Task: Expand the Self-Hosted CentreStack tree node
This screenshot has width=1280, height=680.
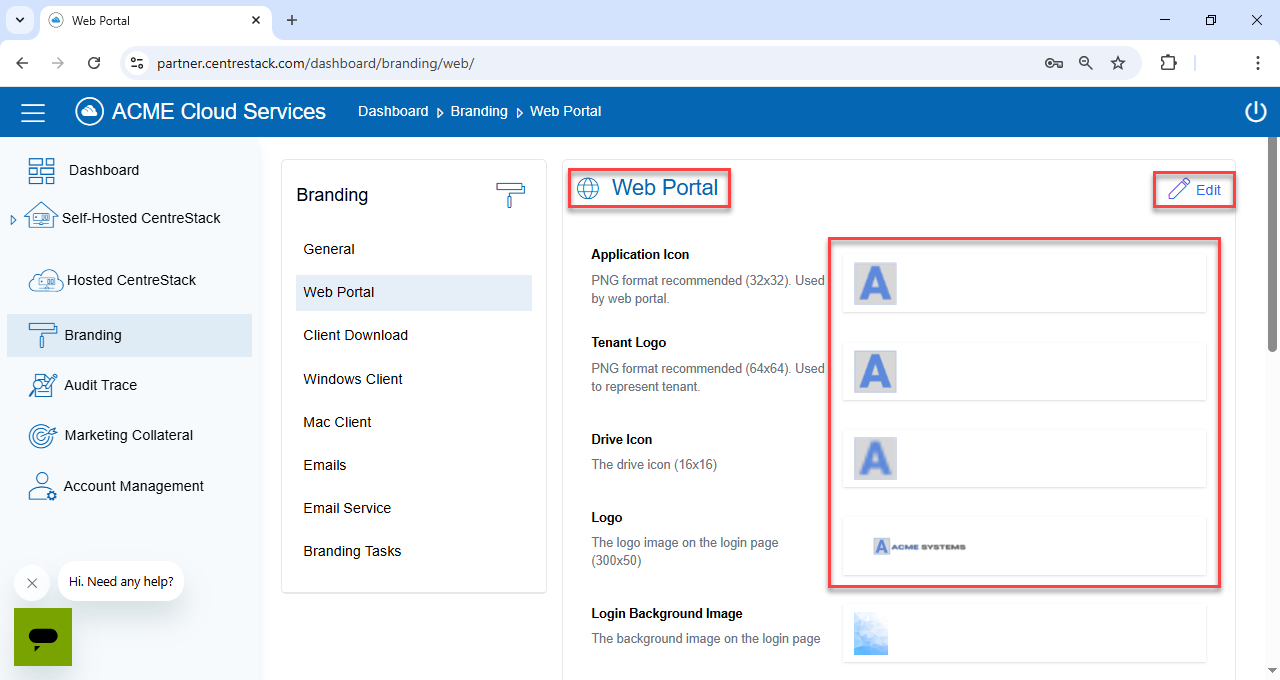Action: click(13, 219)
